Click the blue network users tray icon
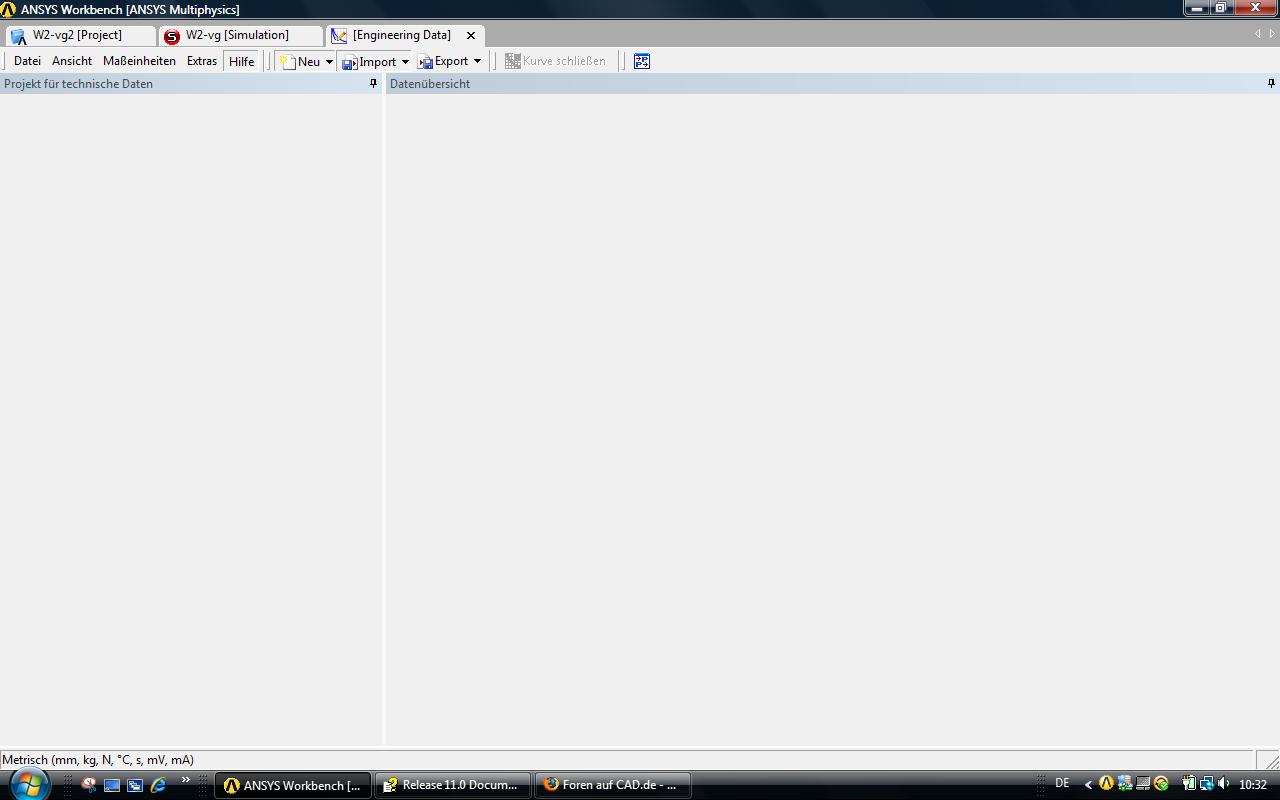The width and height of the screenshot is (1280, 800). click(1125, 784)
